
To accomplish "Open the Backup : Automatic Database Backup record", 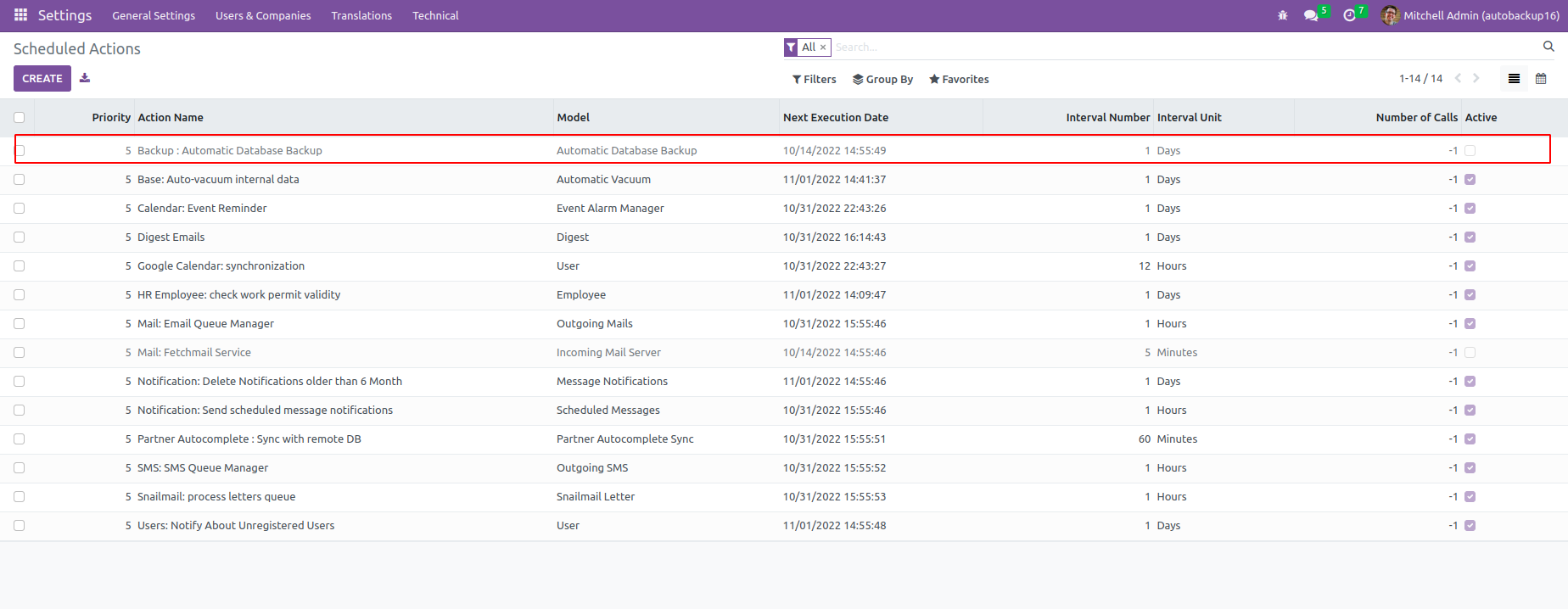I will coord(230,151).
